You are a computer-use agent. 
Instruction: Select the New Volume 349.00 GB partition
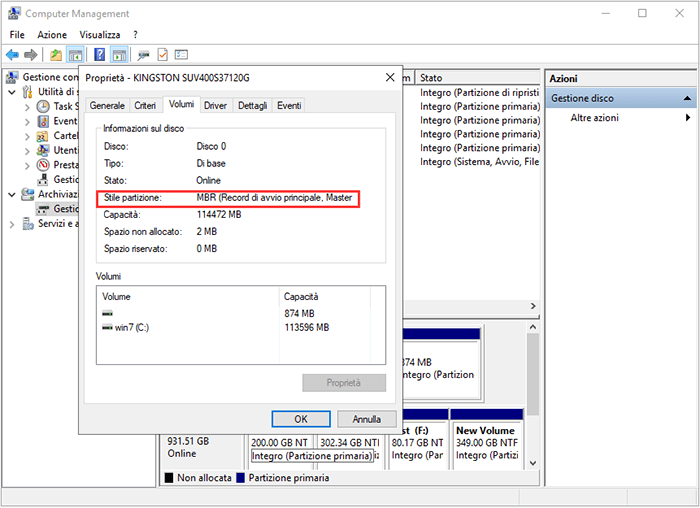pyautogui.click(x=487, y=439)
